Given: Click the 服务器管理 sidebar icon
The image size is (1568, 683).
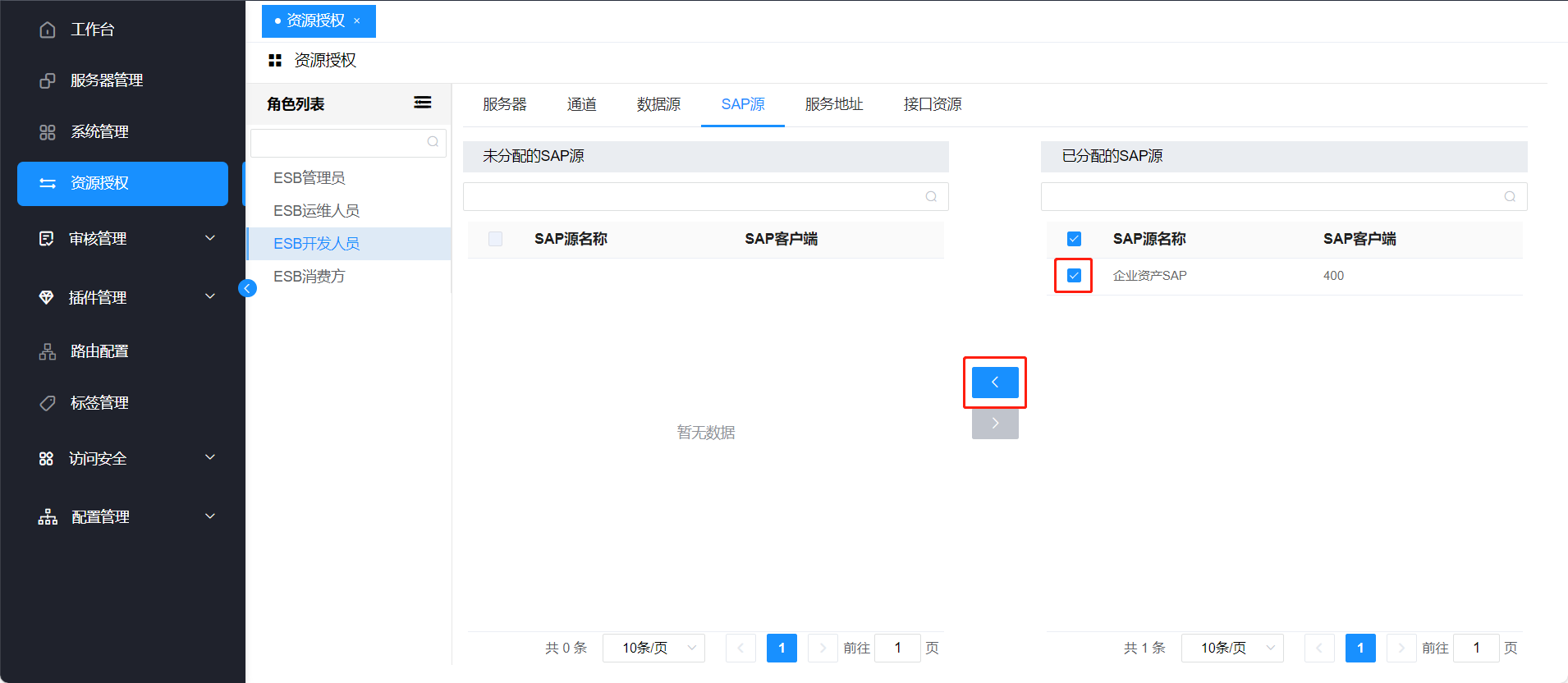Looking at the screenshot, I should [x=48, y=80].
